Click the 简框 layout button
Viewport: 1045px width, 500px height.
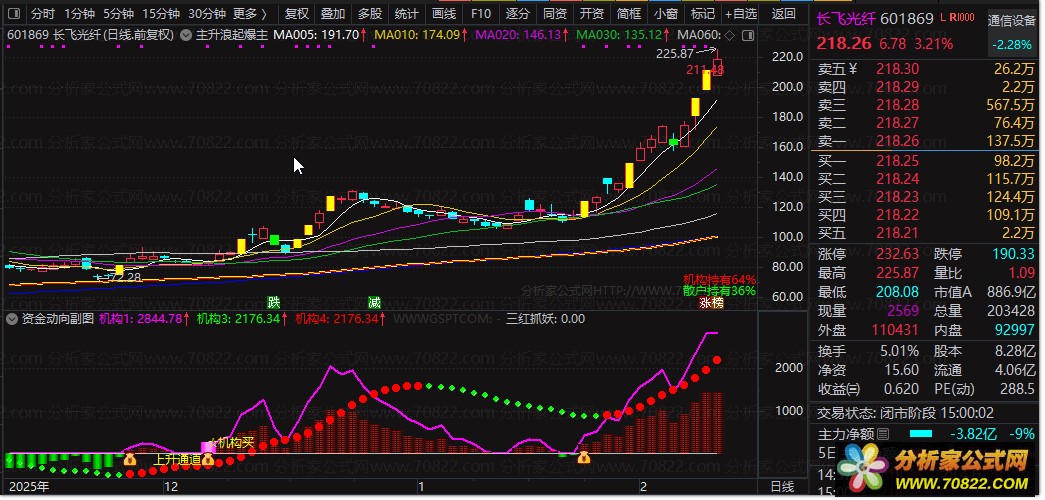[628, 13]
